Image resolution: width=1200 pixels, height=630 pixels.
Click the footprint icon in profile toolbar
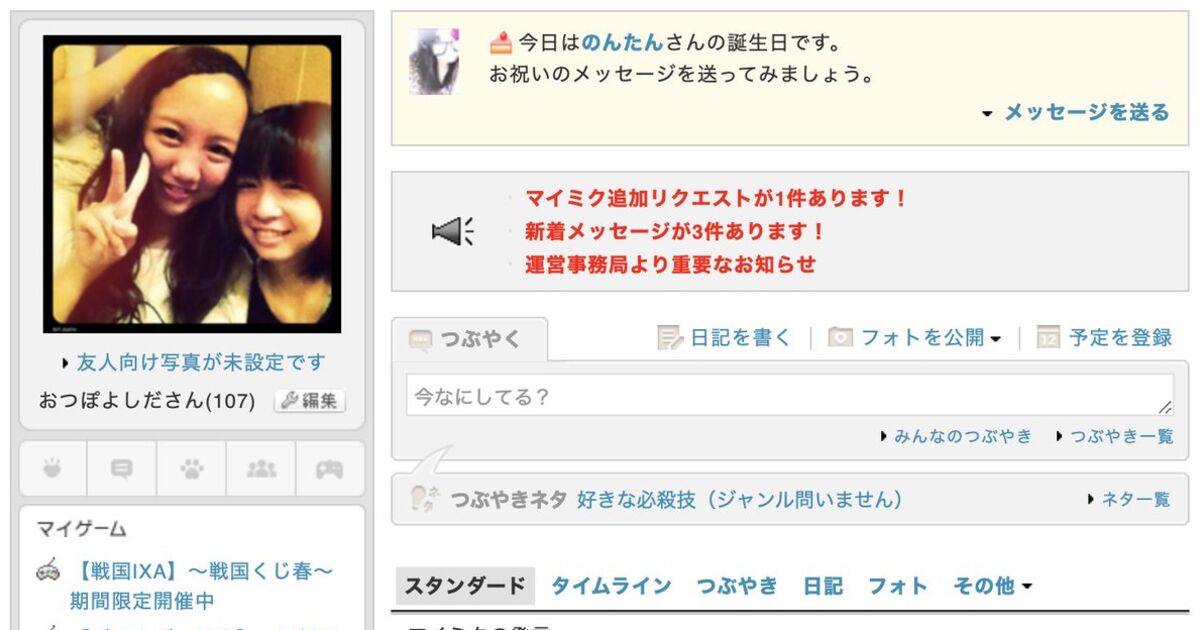[53, 468]
